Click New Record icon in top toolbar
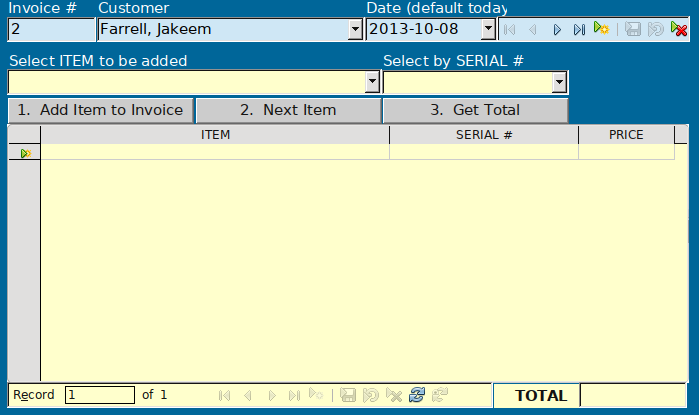 point(601,30)
